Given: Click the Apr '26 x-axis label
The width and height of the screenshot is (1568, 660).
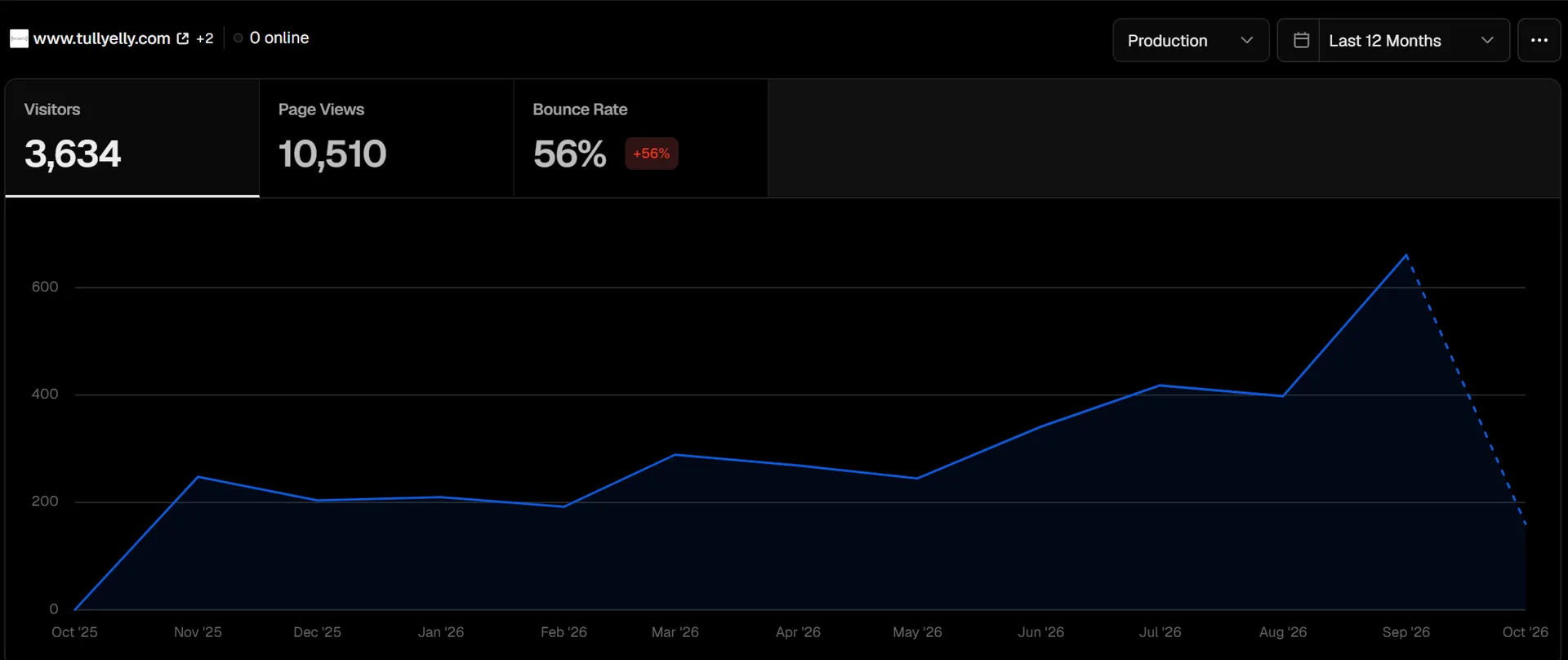Looking at the screenshot, I should (x=798, y=632).
